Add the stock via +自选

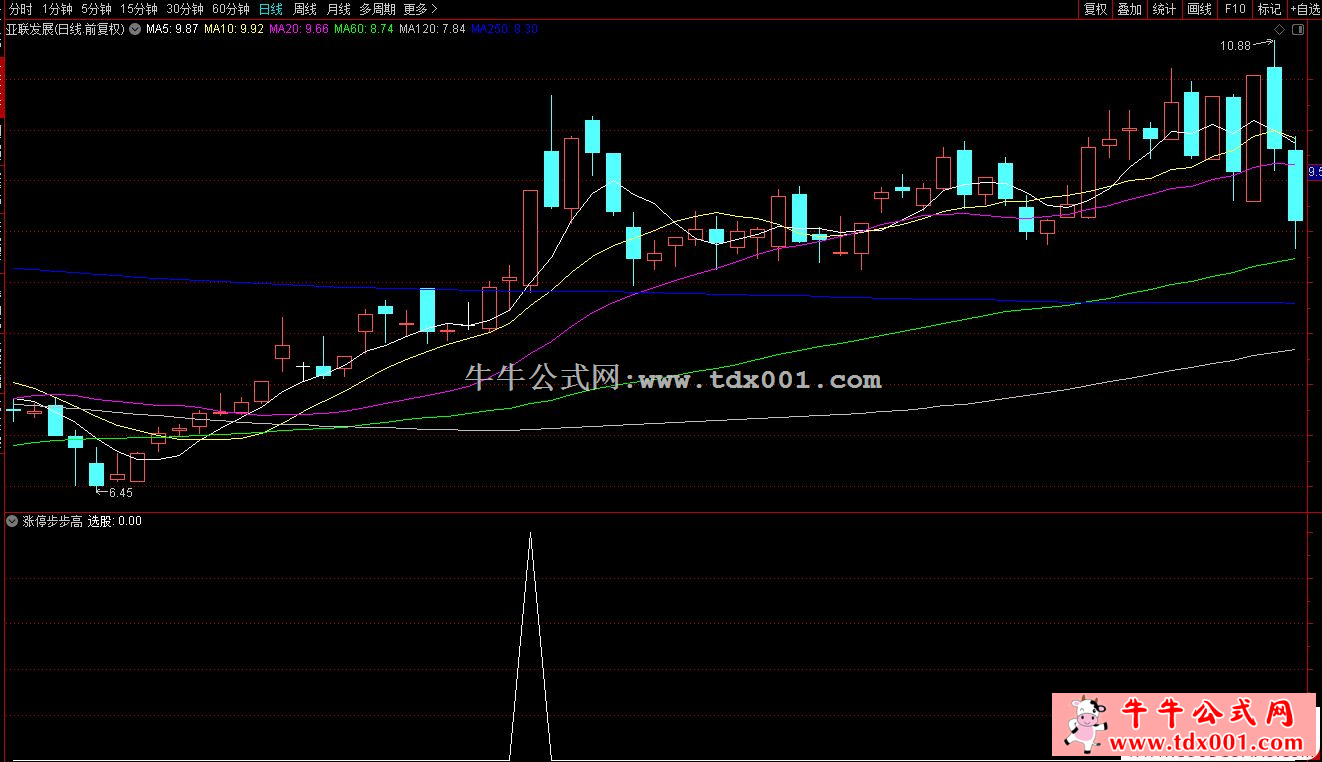click(x=1304, y=9)
